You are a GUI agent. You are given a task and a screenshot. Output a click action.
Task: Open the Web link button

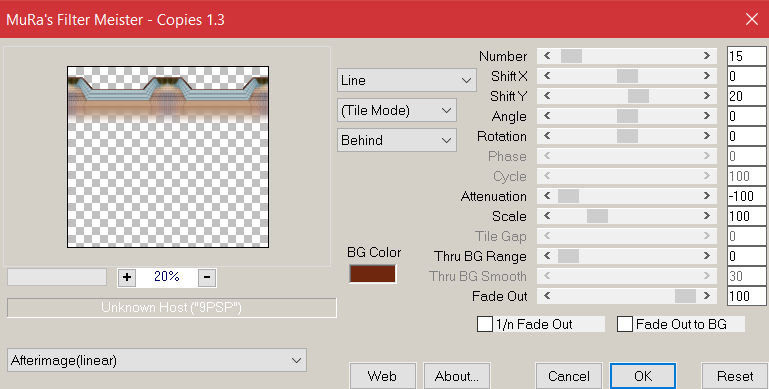click(x=382, y=376)
